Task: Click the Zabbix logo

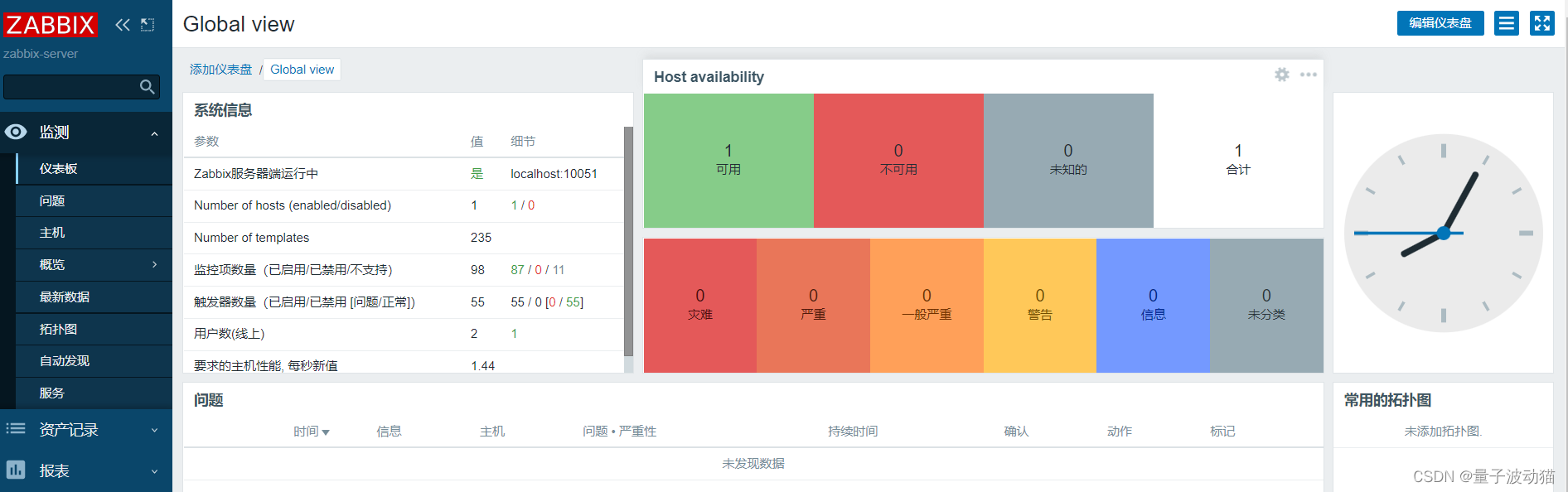Action: point(51,25)
